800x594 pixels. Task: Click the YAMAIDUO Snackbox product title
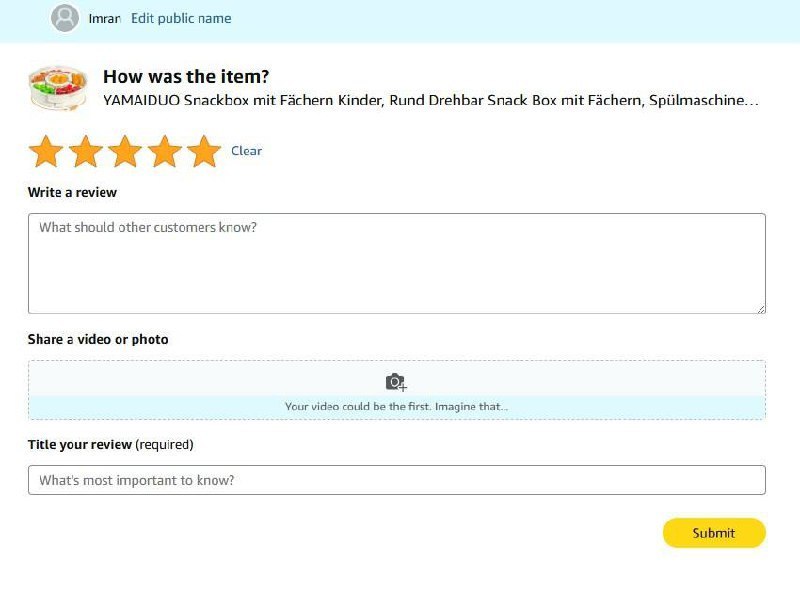pos(430,101)
